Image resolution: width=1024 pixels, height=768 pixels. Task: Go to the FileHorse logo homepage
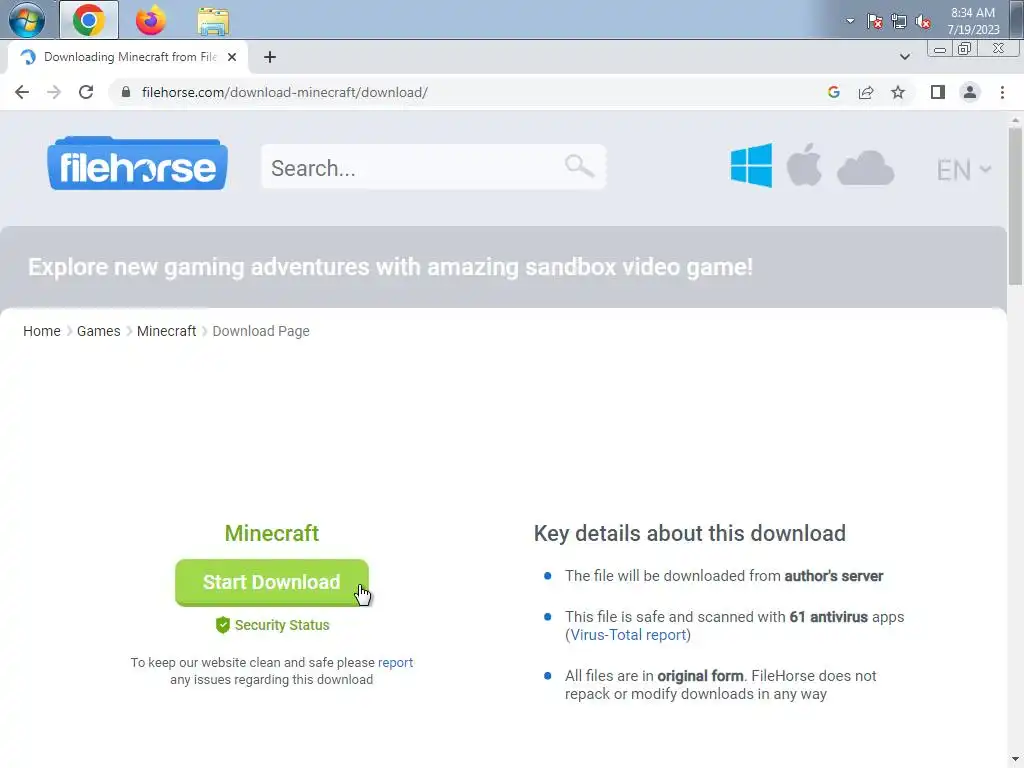pos(138,164)
